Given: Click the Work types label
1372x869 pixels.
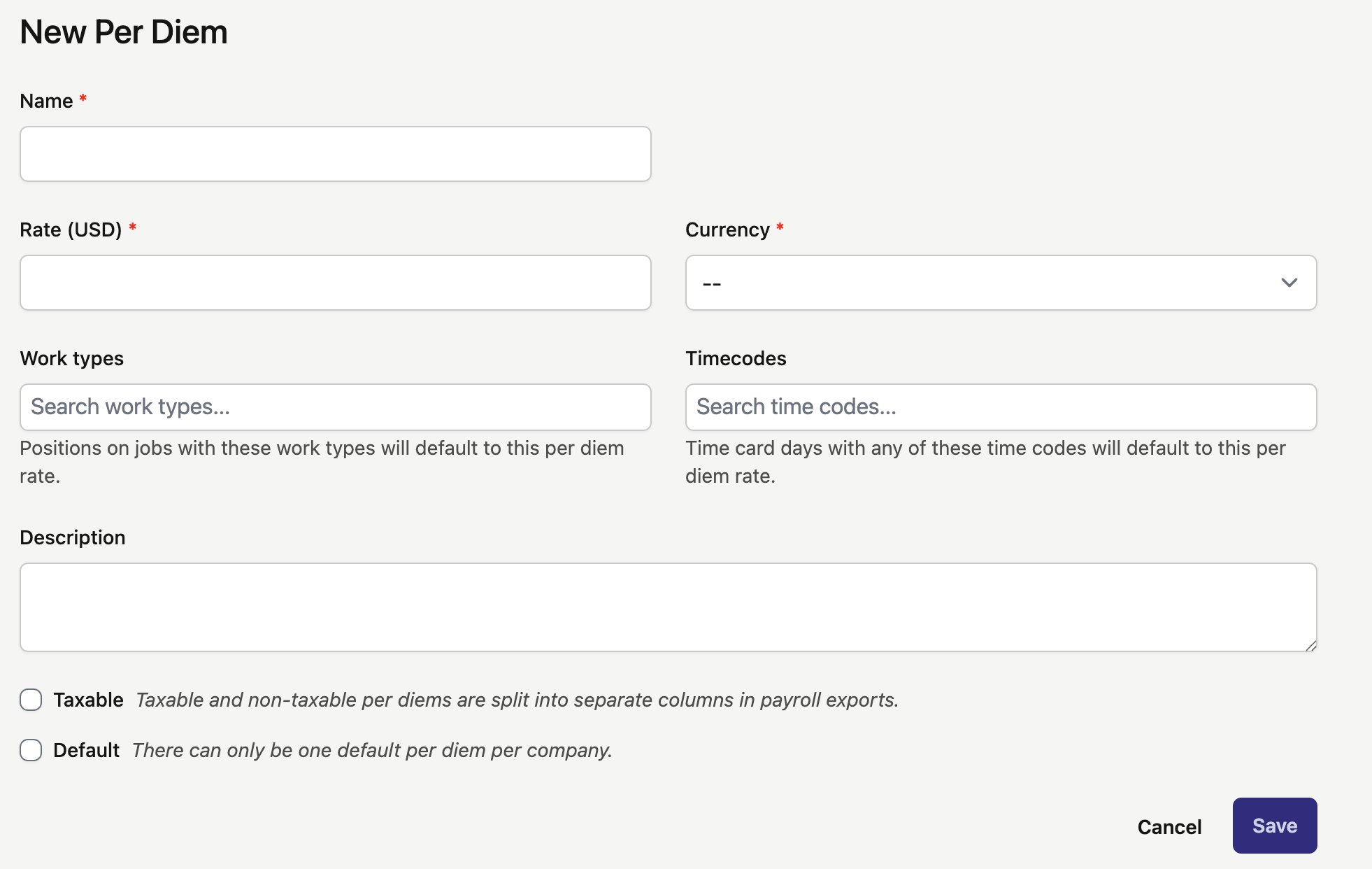Looking at the screenshot, I should tap(71, 358).
